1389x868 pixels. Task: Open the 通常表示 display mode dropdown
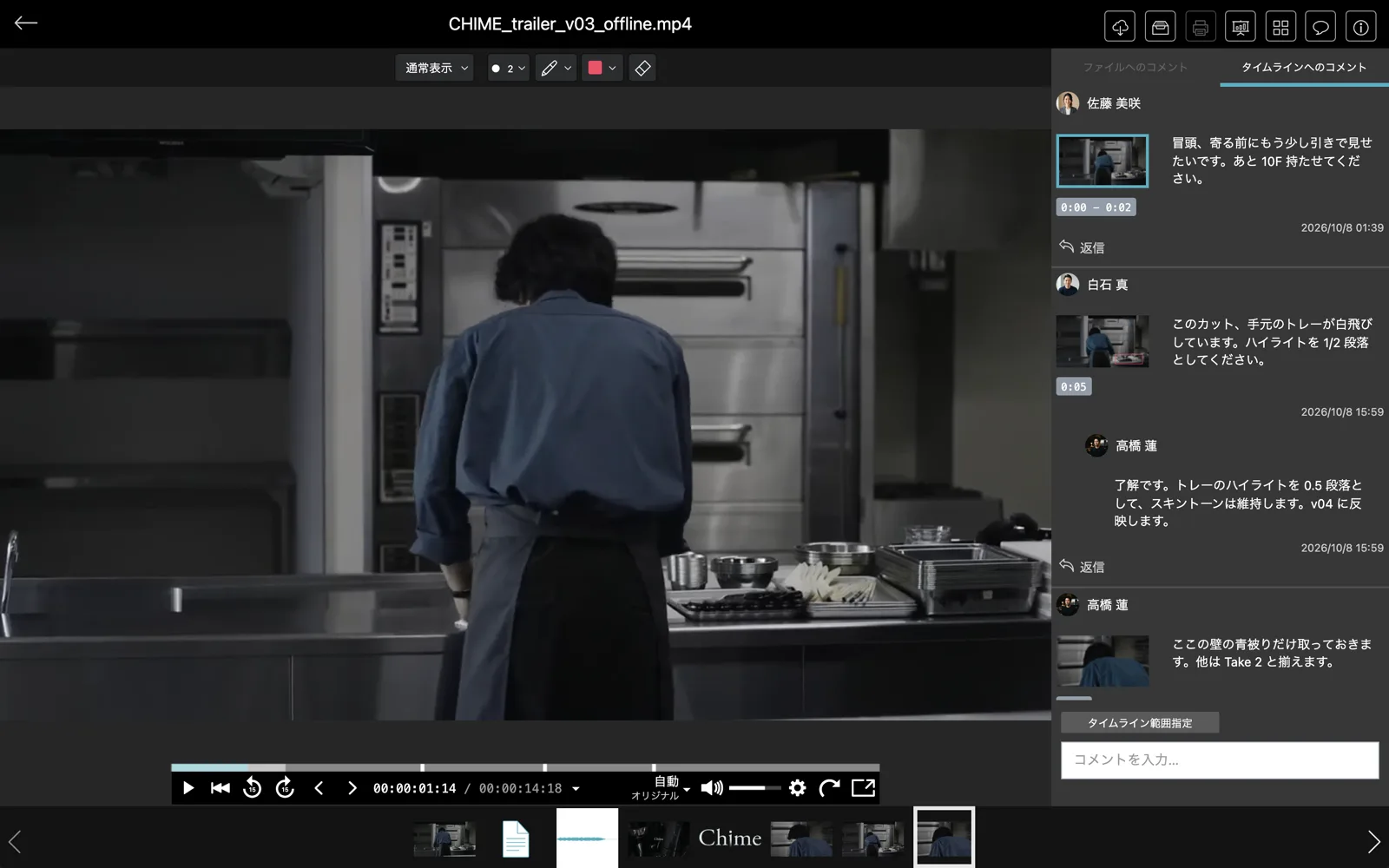[x=435, y=68]
